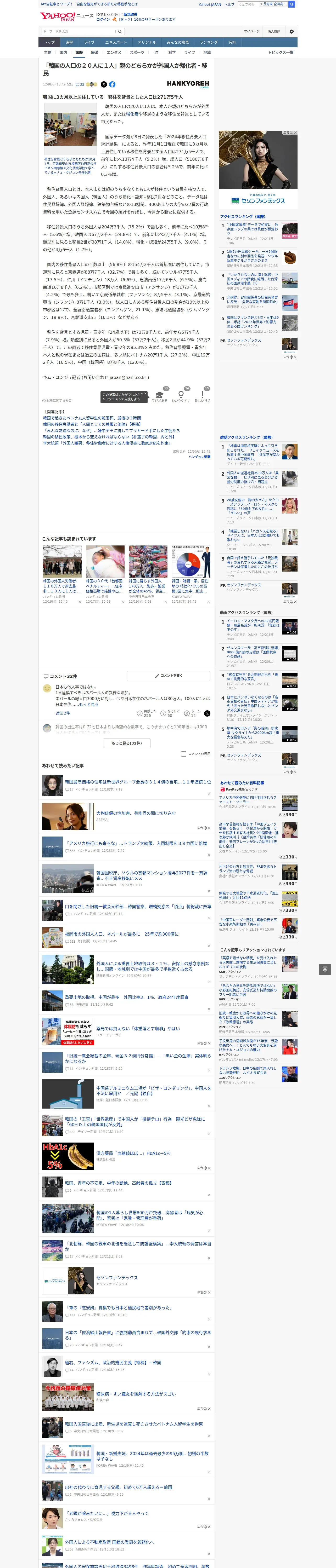Share the article on X
Image resolution: width=336 pixels, height=1568 pixels.
coord(104,85)
